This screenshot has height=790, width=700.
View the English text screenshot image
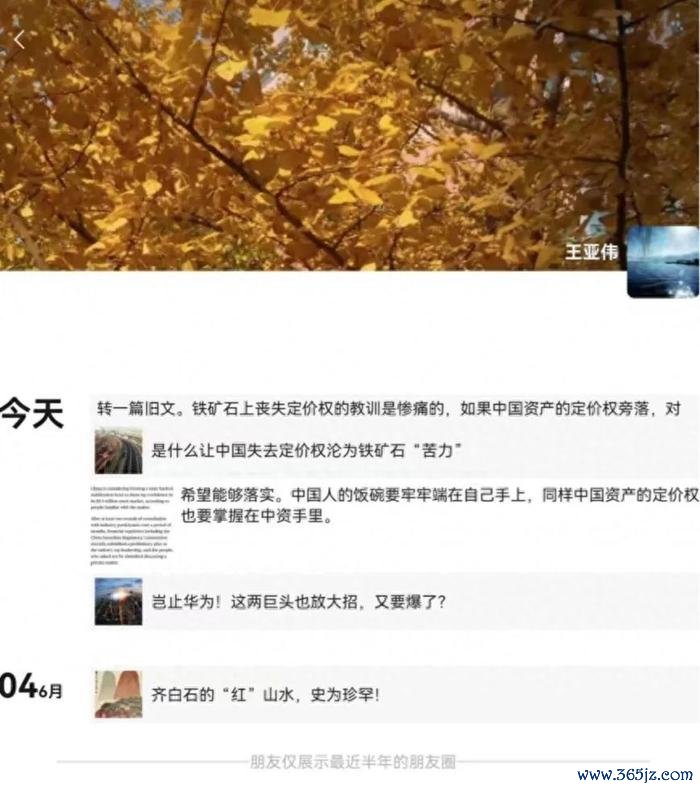click(x=132, y=525)
